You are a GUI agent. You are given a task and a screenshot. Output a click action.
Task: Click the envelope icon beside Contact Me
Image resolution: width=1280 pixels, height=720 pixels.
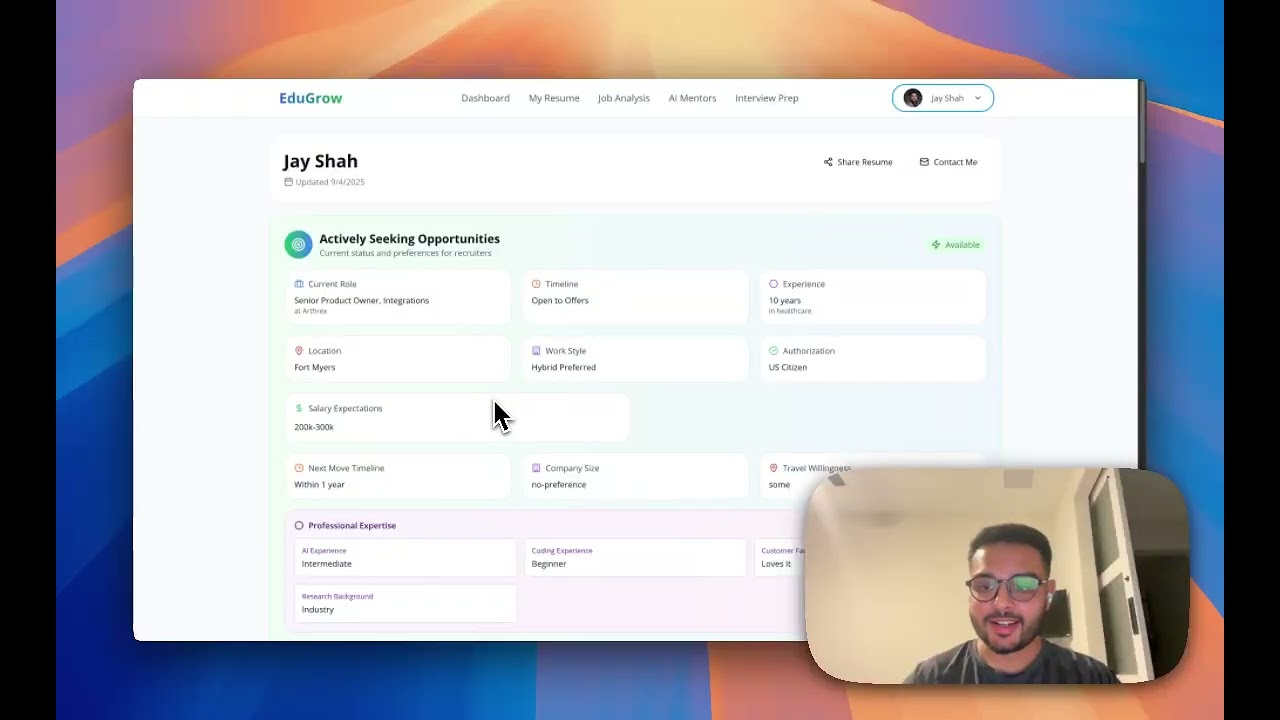(924, 162)
